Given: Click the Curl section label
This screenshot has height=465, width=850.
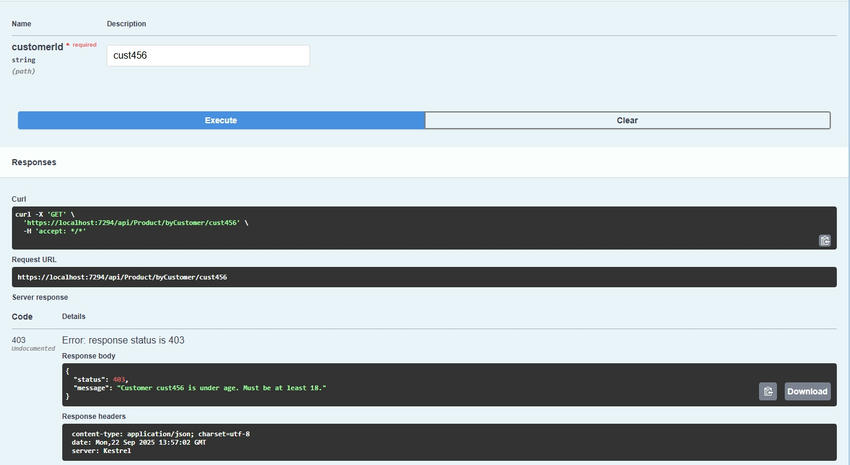Looking at the screenshot, I should (x=19, y=199).
